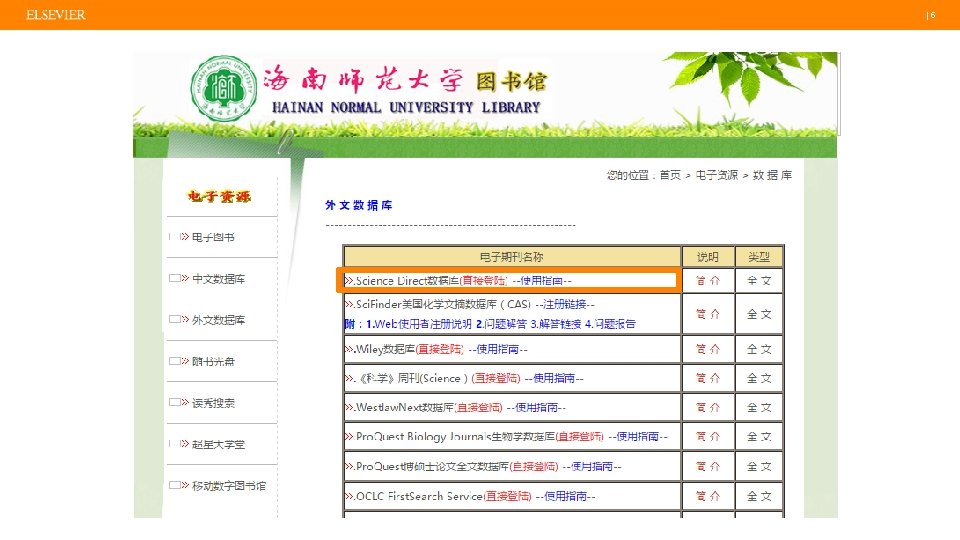Screen dimensions: 960x540
Task: Open 使用指南 for OCLC FirstSearch Service
Action: tap(565, 495)
